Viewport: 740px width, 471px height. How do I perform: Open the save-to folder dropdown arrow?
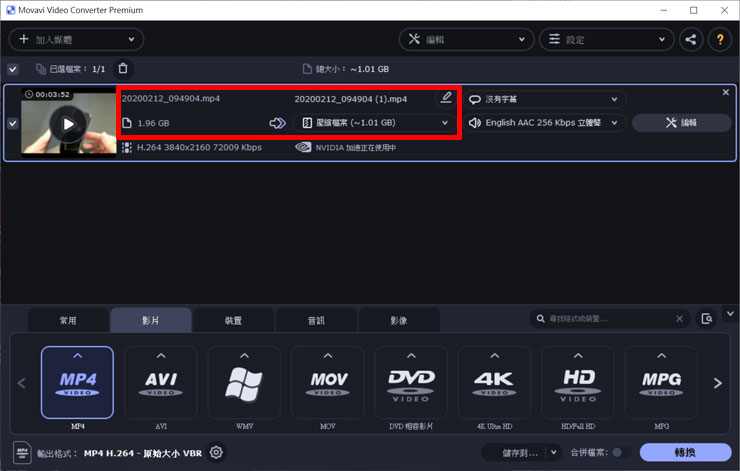554,453
